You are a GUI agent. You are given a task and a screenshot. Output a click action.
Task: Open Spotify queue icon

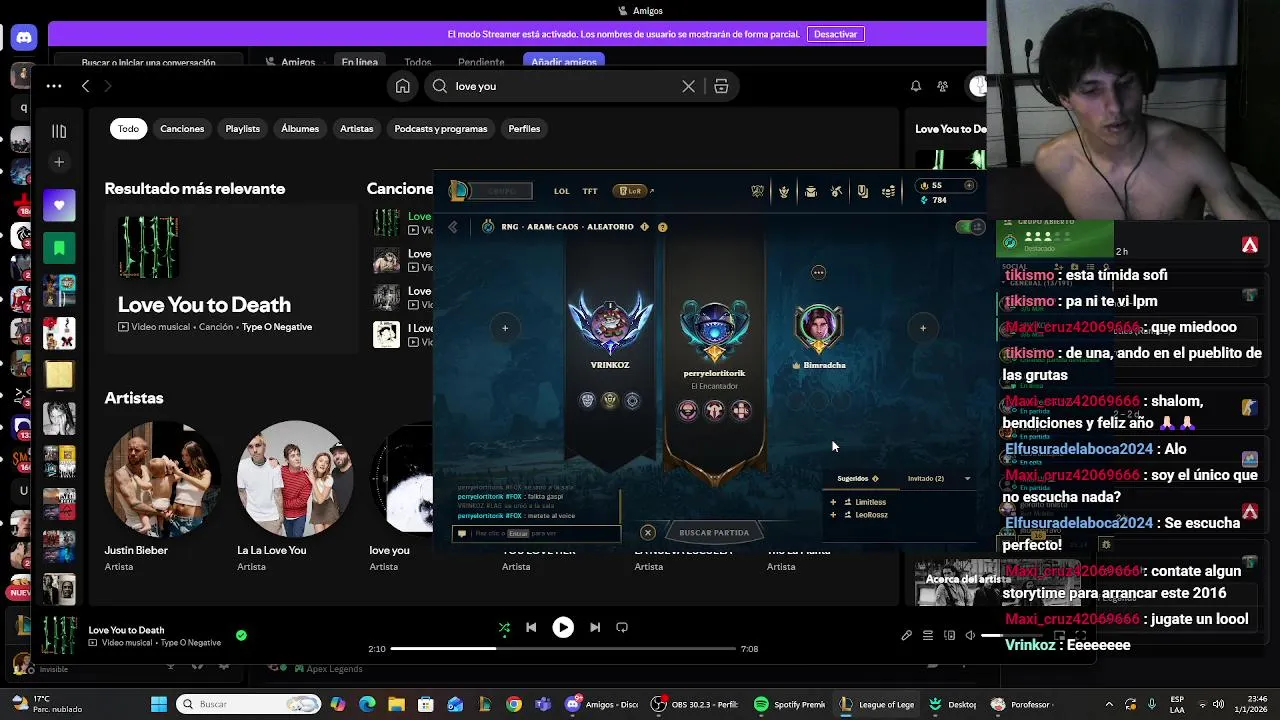click(x=928, y=636)
